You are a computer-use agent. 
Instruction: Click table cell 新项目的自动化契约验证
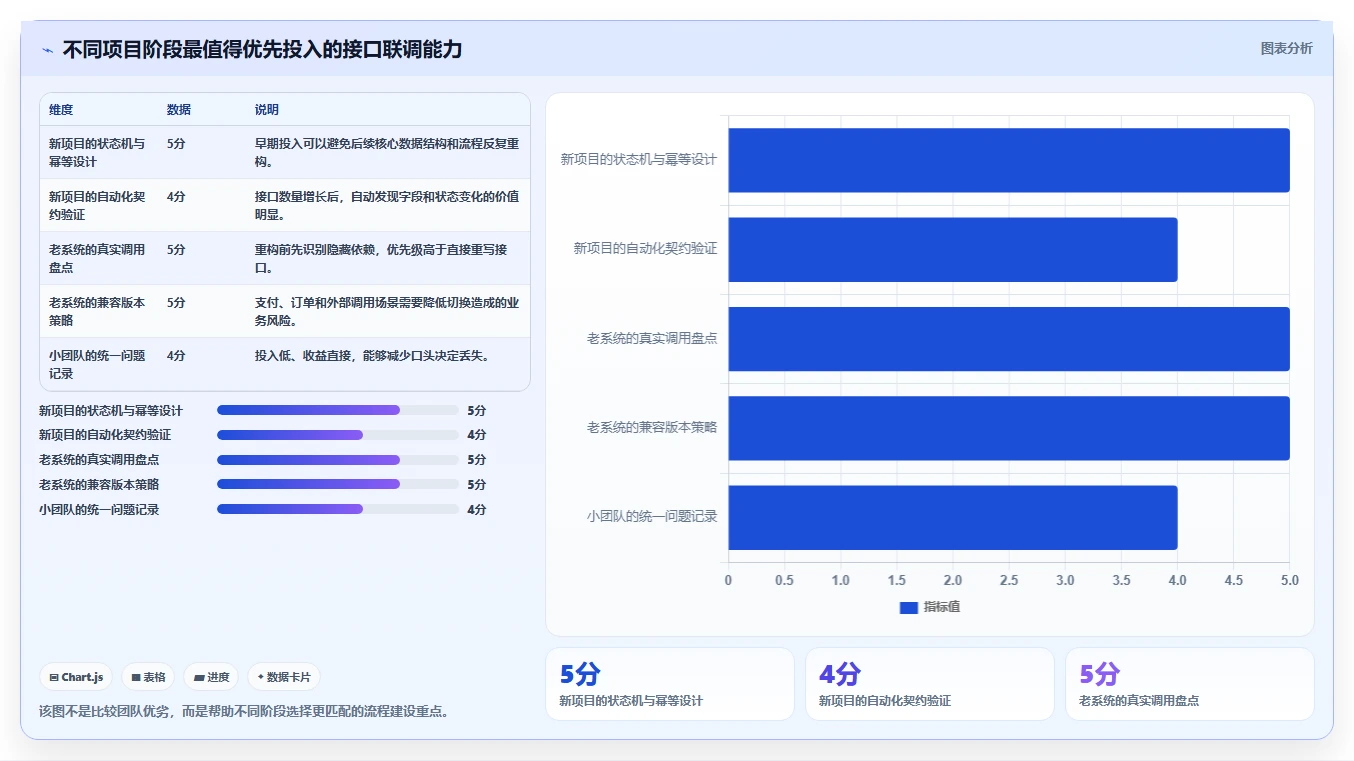click(97, 205)
